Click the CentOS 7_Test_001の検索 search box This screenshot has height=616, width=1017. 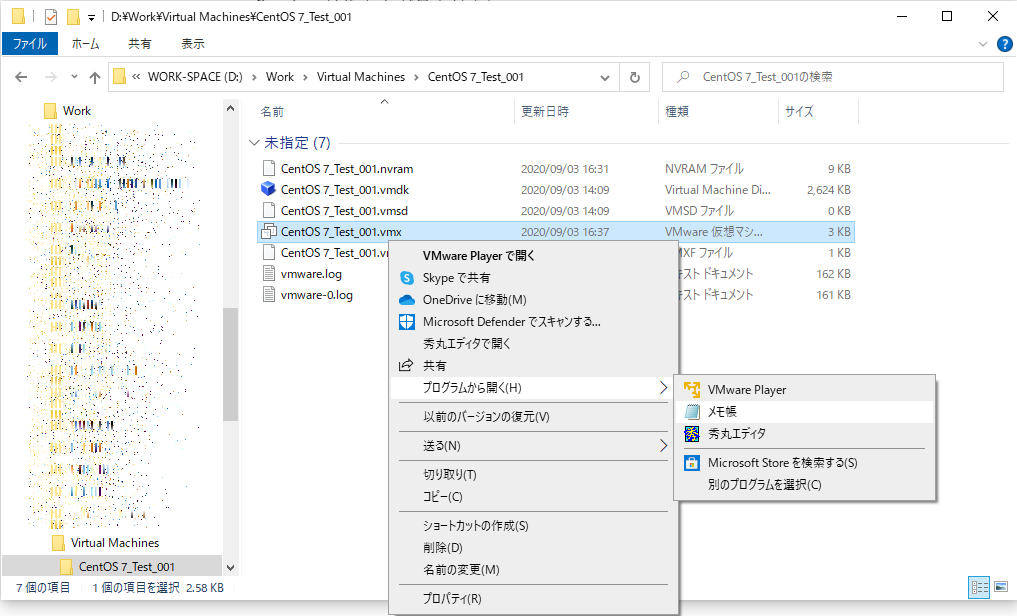[833, 77]
